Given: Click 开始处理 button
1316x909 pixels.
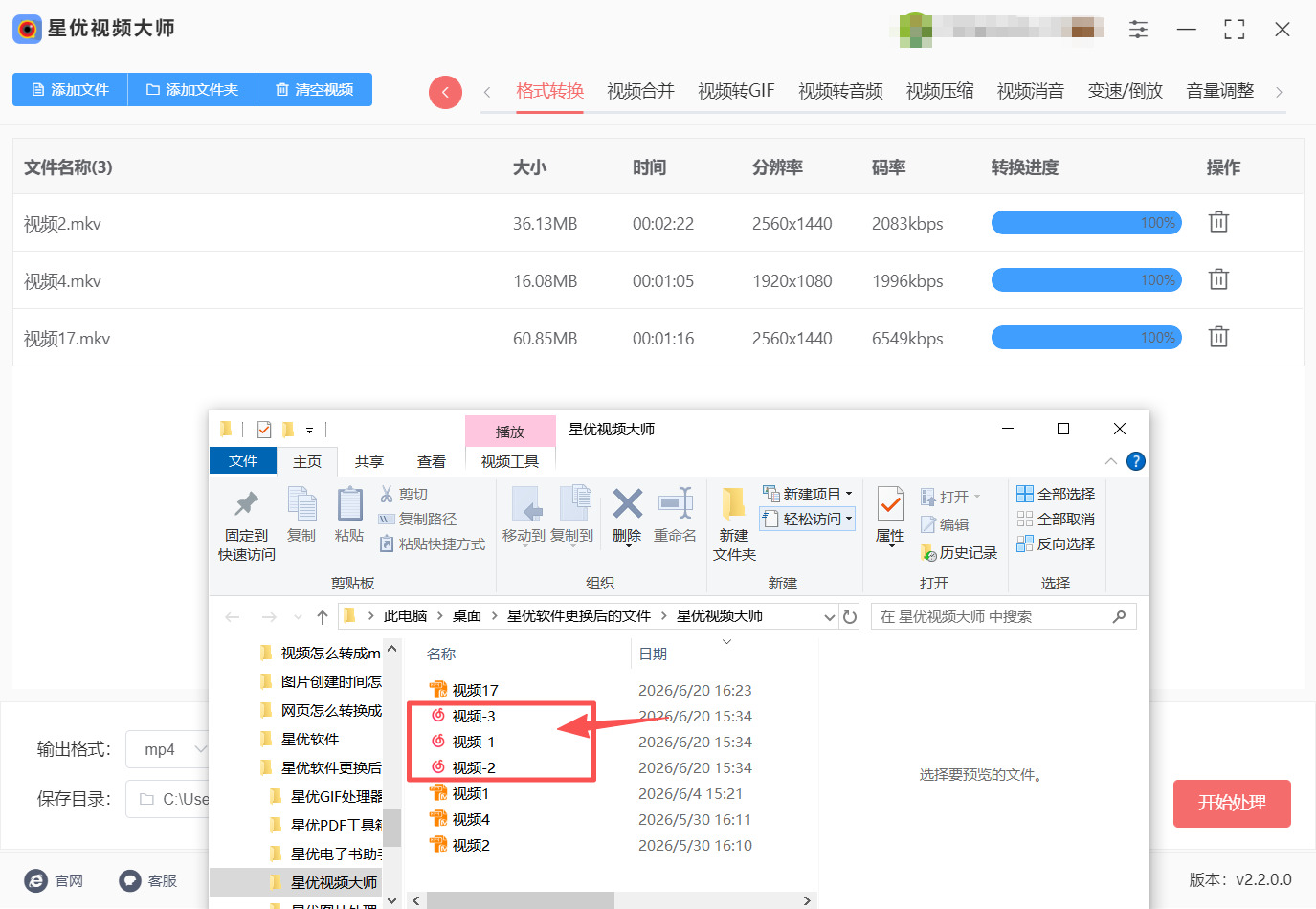Looking at the screenshot, I should click(x=1232, y=803).
